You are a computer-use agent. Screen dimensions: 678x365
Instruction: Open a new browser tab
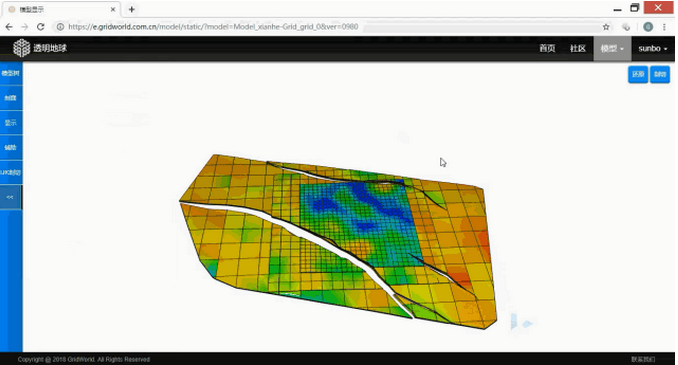tap(132, 9)
